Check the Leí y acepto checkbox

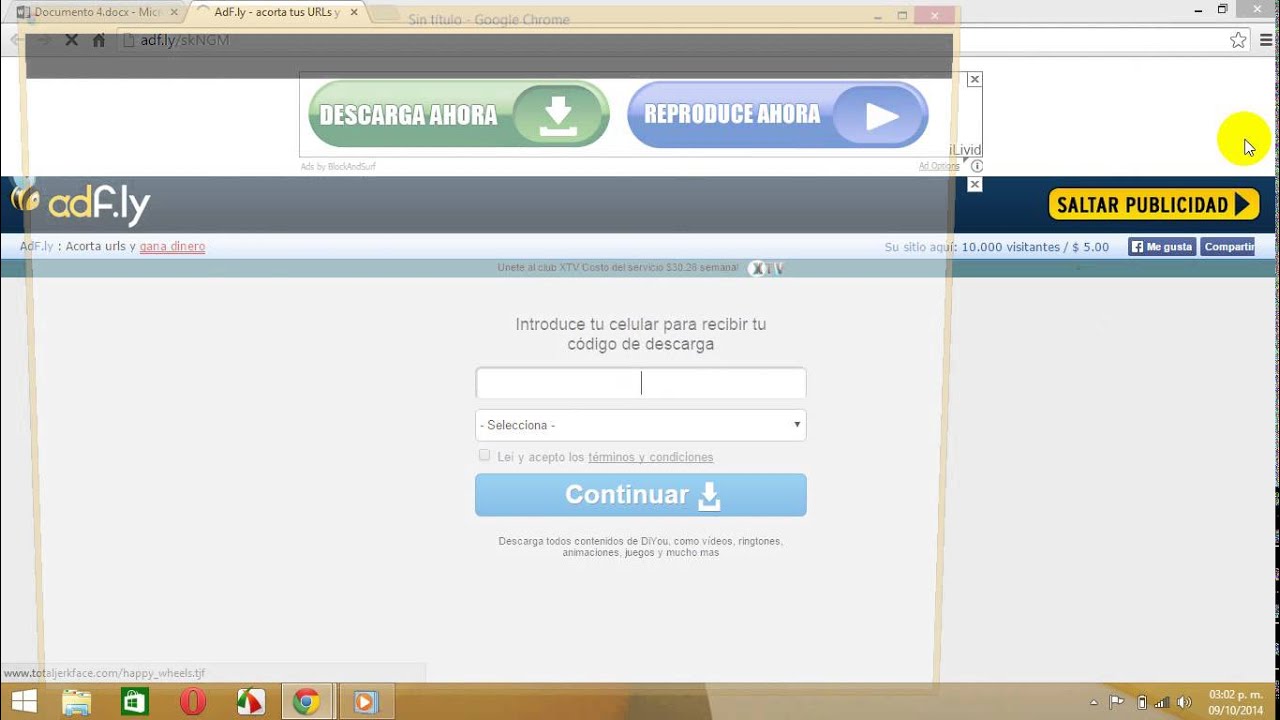(484, 456)
